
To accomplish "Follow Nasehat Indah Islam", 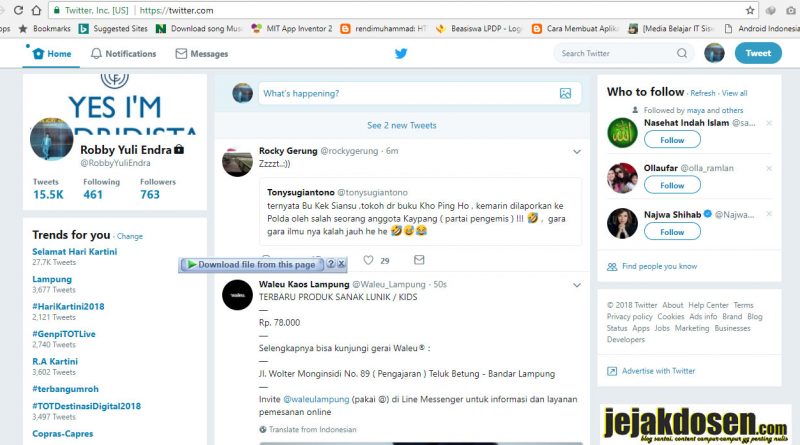I will click(672, 140).
